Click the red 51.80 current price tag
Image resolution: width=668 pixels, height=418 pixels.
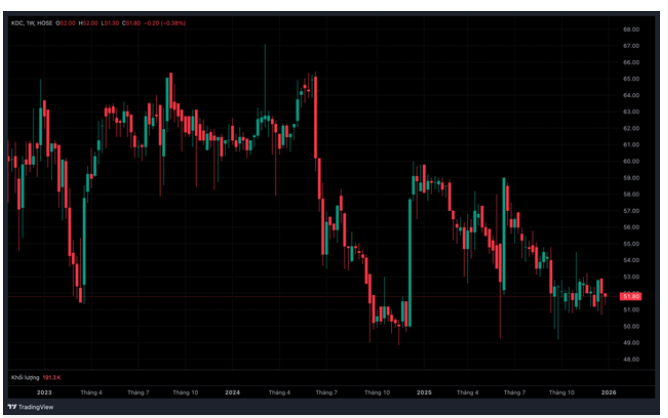click(x=631, y=296)
